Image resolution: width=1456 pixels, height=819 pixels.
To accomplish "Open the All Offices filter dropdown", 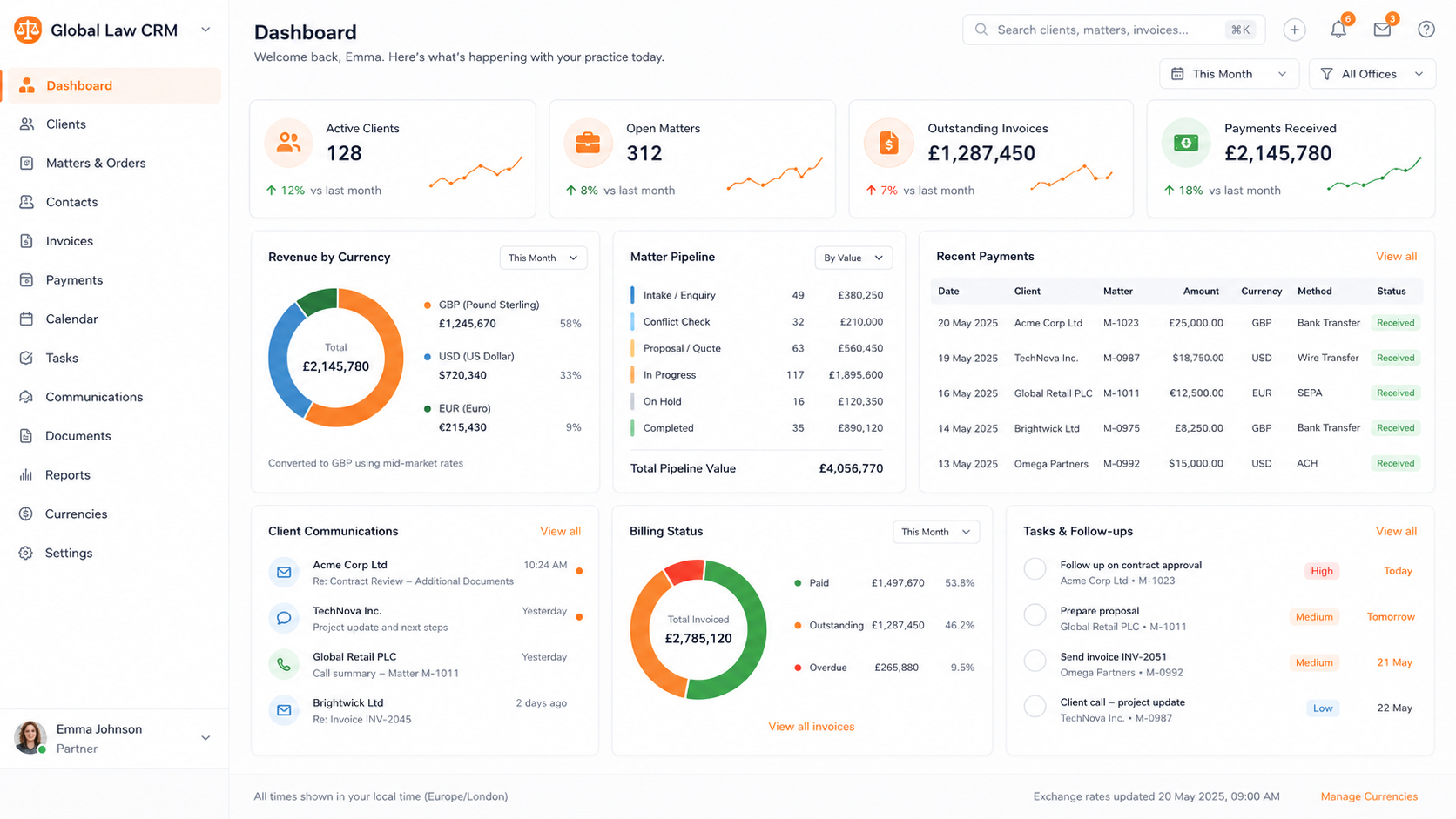I will point(1372,74).
